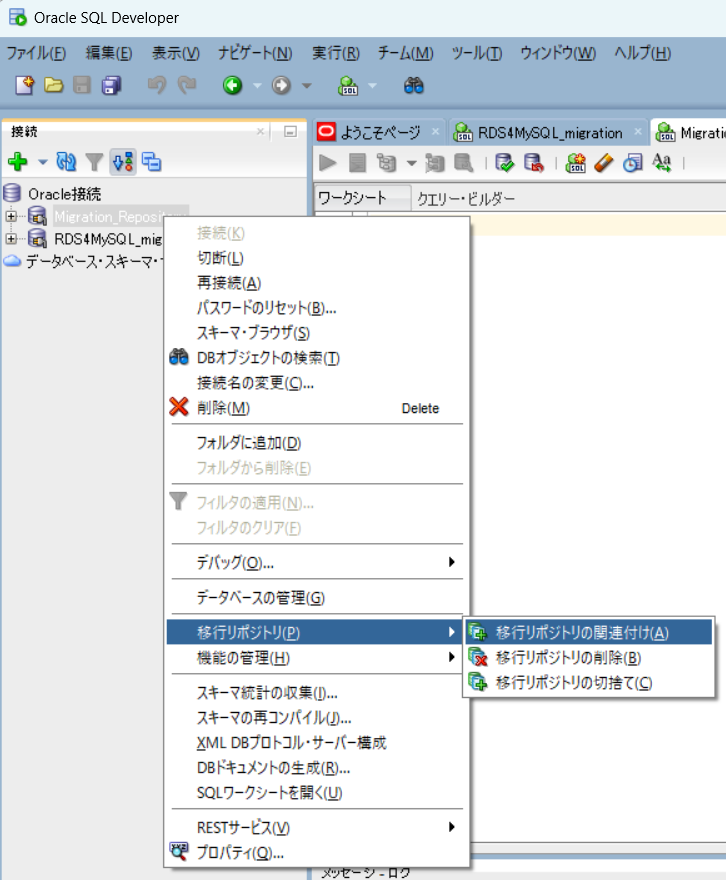The width and height of the screenshot is (726, 880).
Task: Open dropdown arrow beside New Connection plus
Action: click(43, 162)
